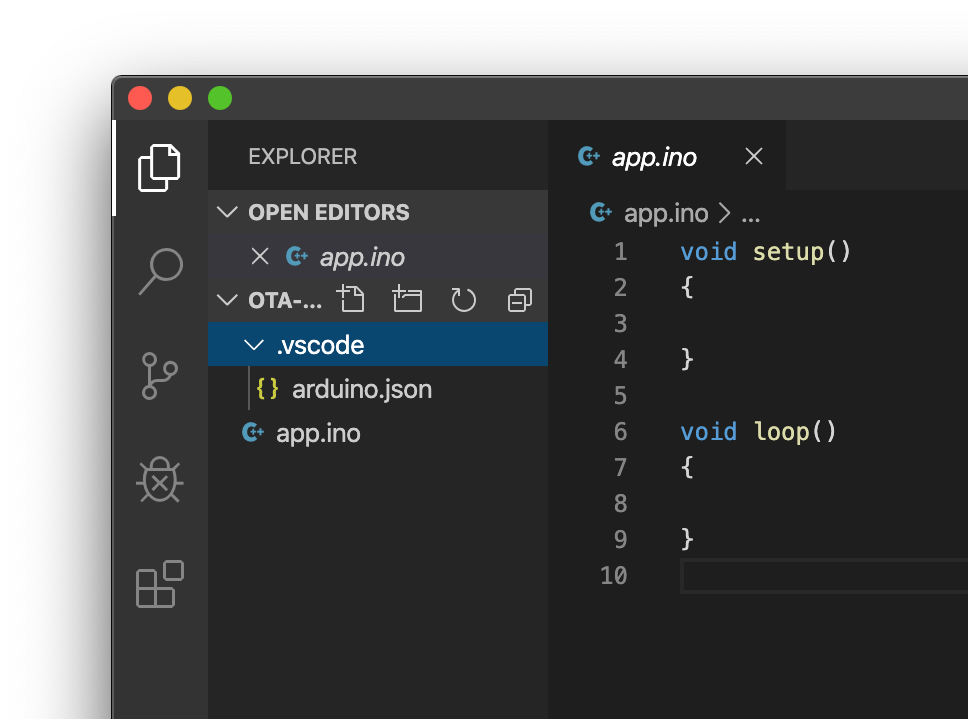Image resolution: width=968 pixels, height=719 pixels.
Task: Open the Search view in the activity bar
Action: point(160,271)
